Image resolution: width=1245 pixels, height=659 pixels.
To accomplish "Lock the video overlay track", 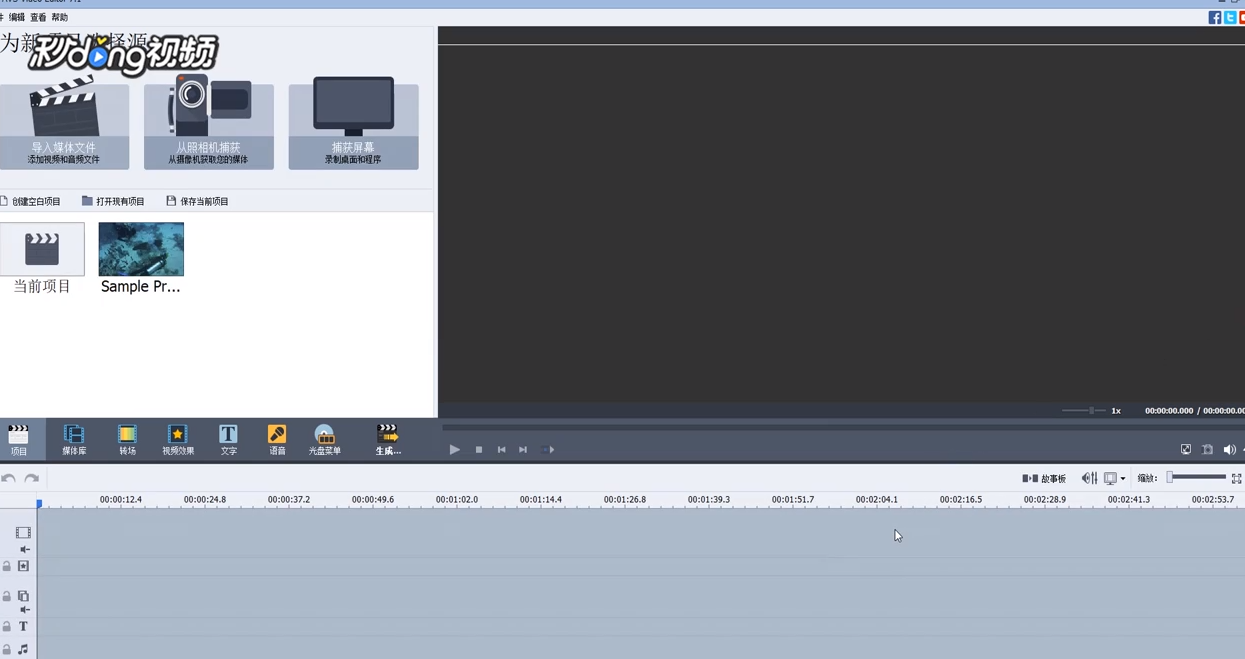I will pos(7,597).
